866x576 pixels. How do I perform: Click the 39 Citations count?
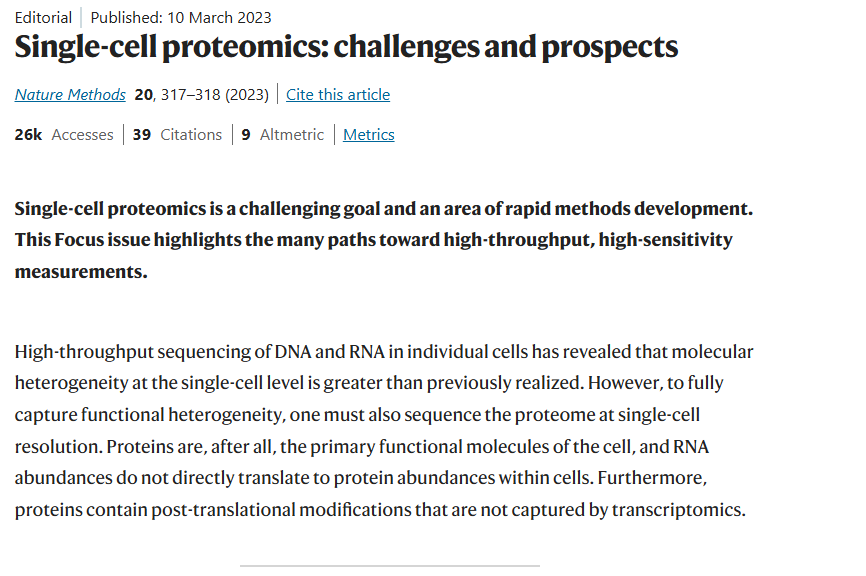click(177, 135)
